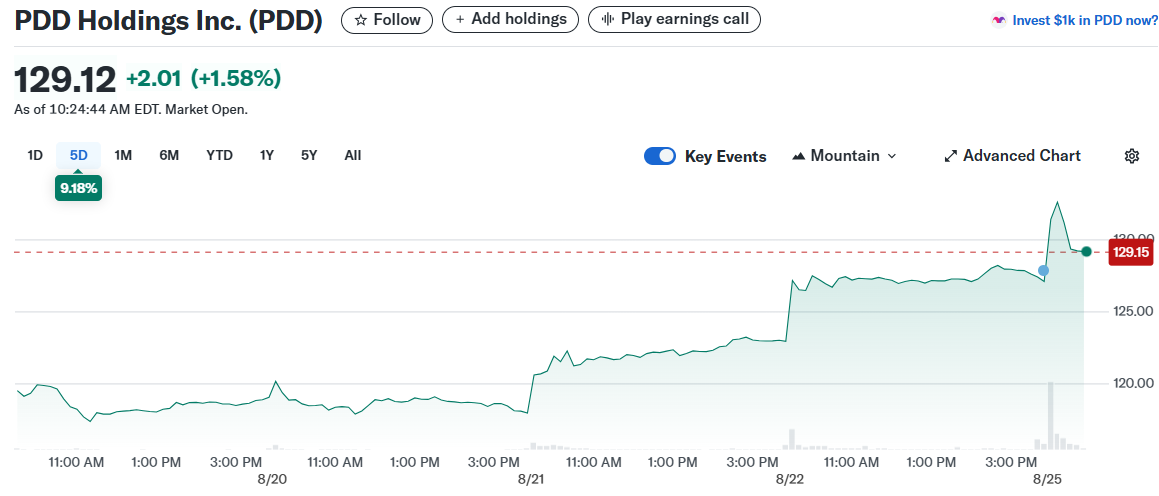The height and width of the screenshot is (496, 1159).
Task: Click the 8/22 date axis label
Action: 789,479
